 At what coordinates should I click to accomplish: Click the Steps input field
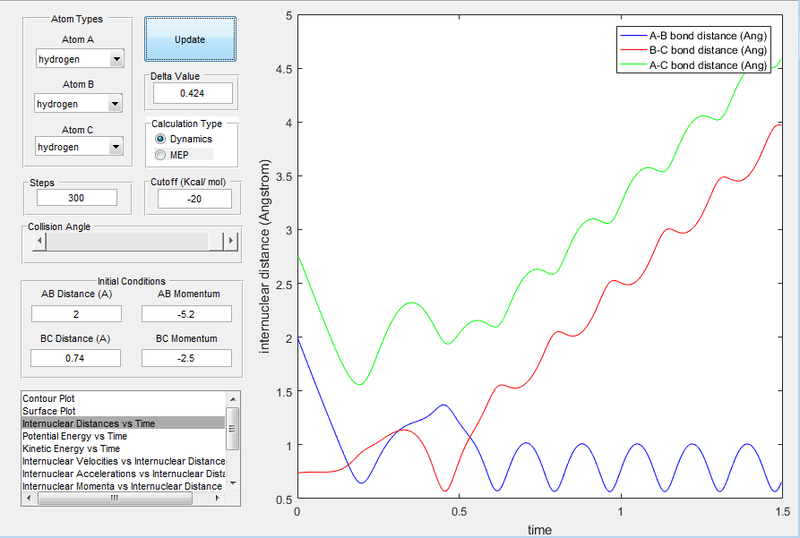point(77,198)
